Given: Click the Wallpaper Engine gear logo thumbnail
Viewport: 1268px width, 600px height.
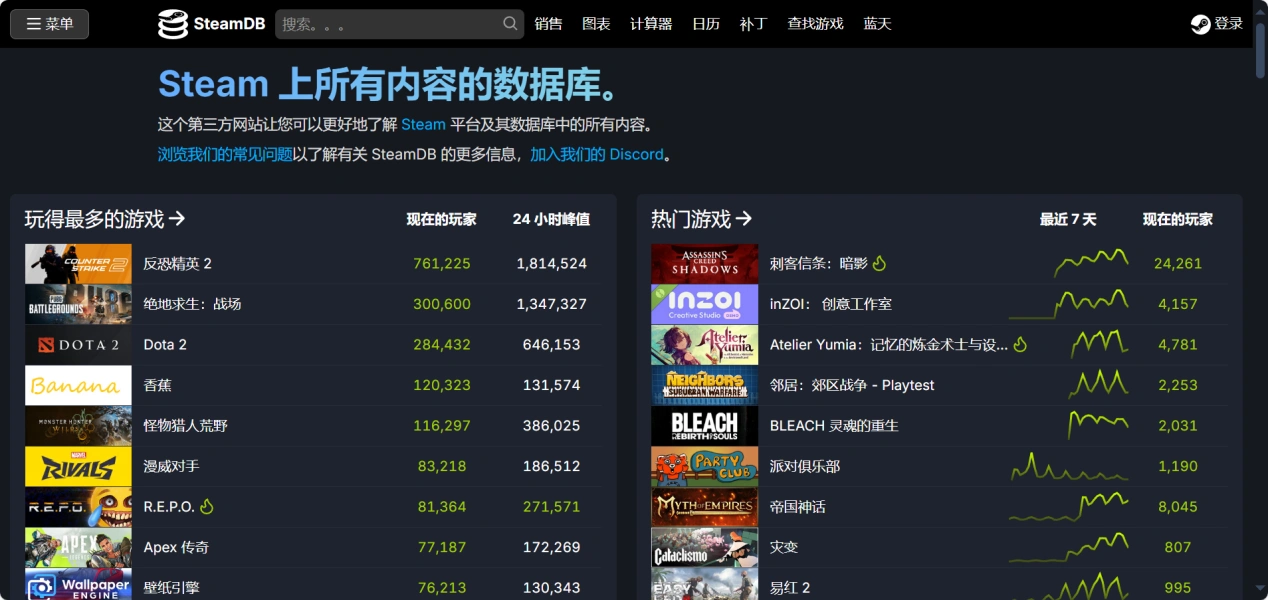Looking at the screenshot, I should (77, 585).
